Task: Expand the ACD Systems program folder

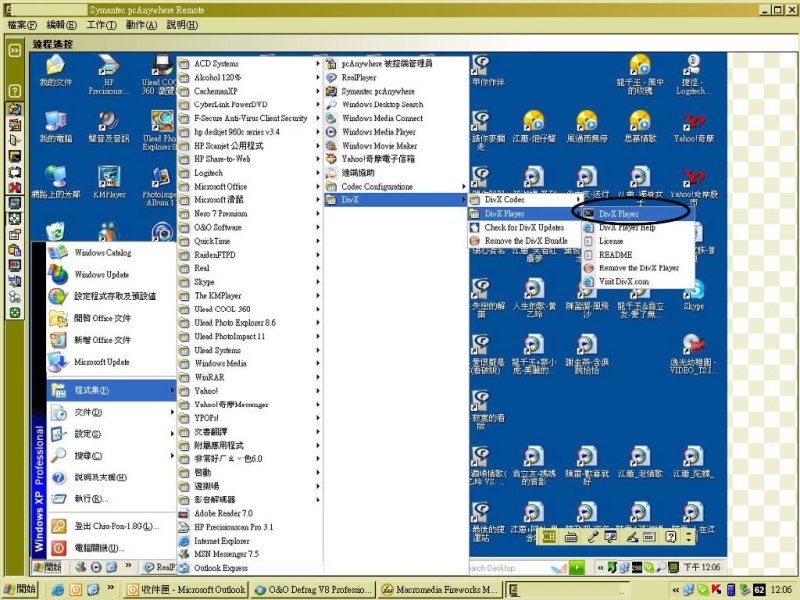Action: (250, 64)
